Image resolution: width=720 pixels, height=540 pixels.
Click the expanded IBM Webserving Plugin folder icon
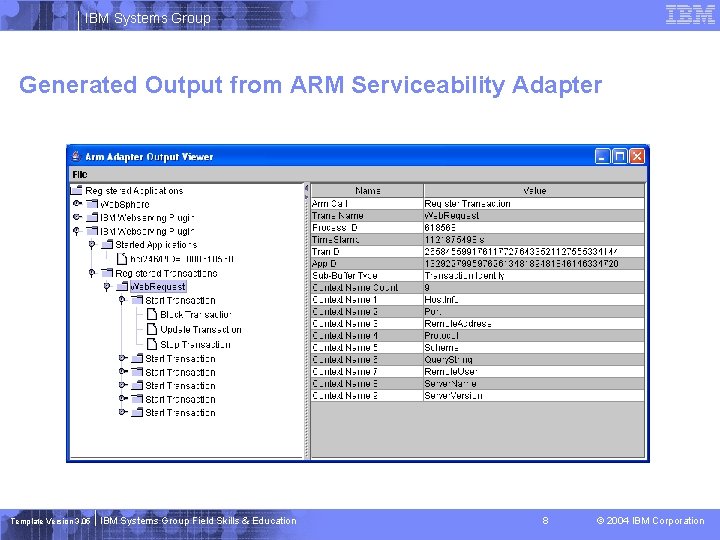[92, 231]
